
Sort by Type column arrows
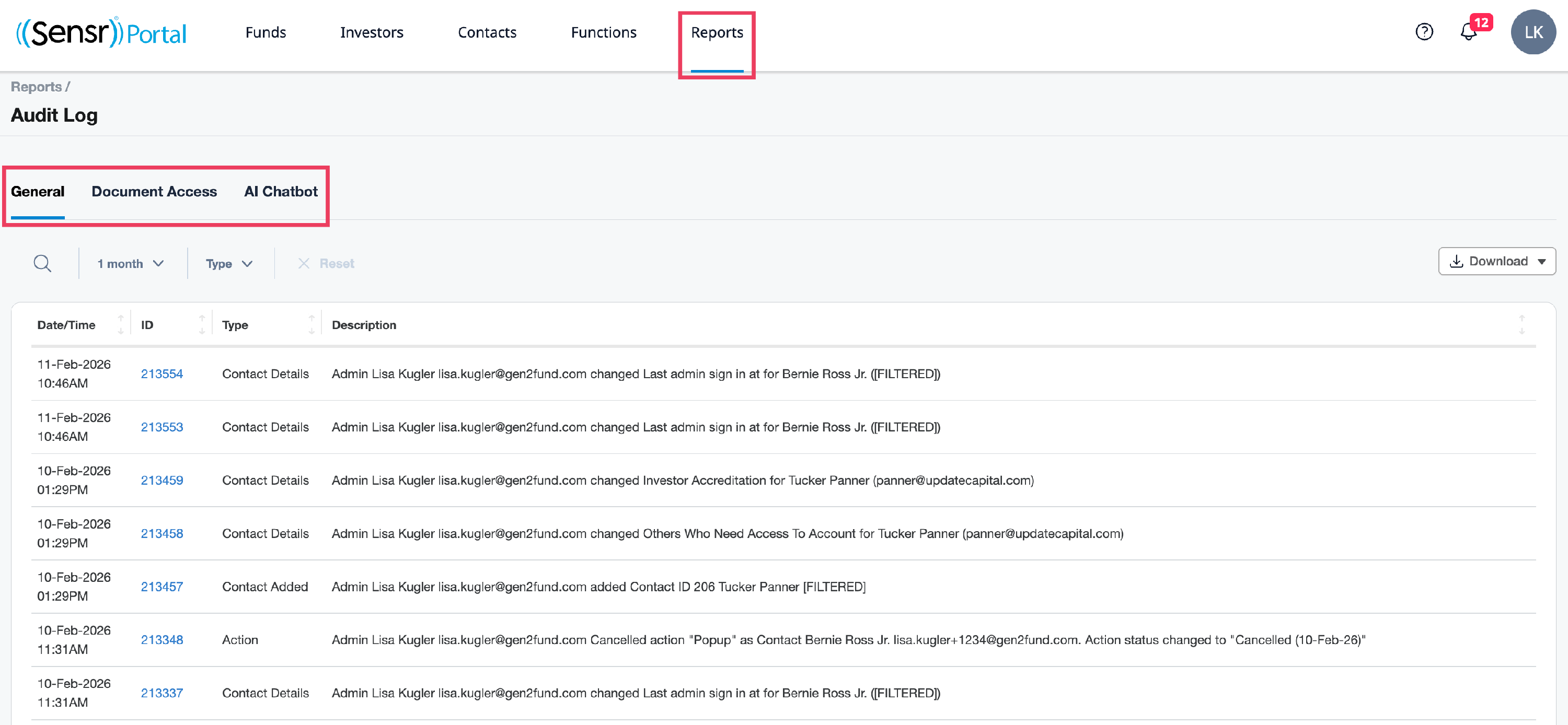click(311, 325)
